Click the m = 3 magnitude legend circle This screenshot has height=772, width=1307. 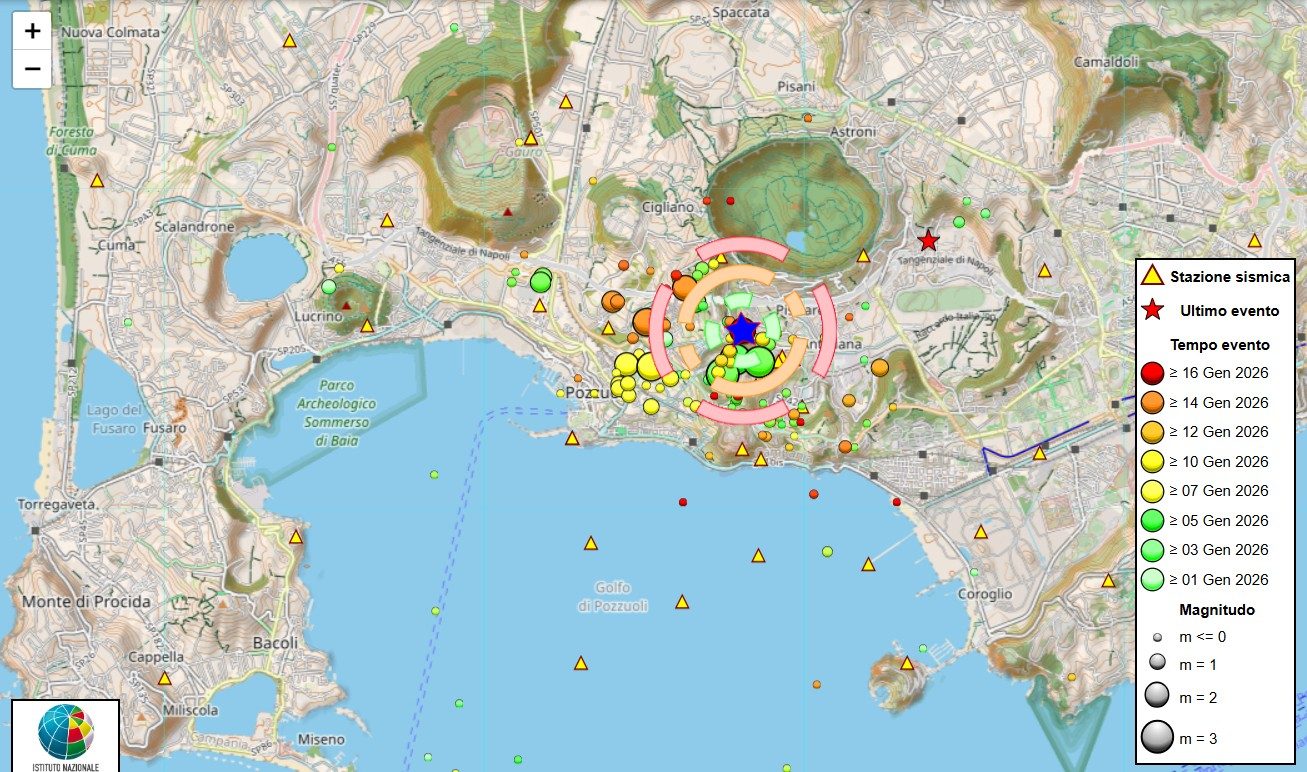[x=1157, y=738]
